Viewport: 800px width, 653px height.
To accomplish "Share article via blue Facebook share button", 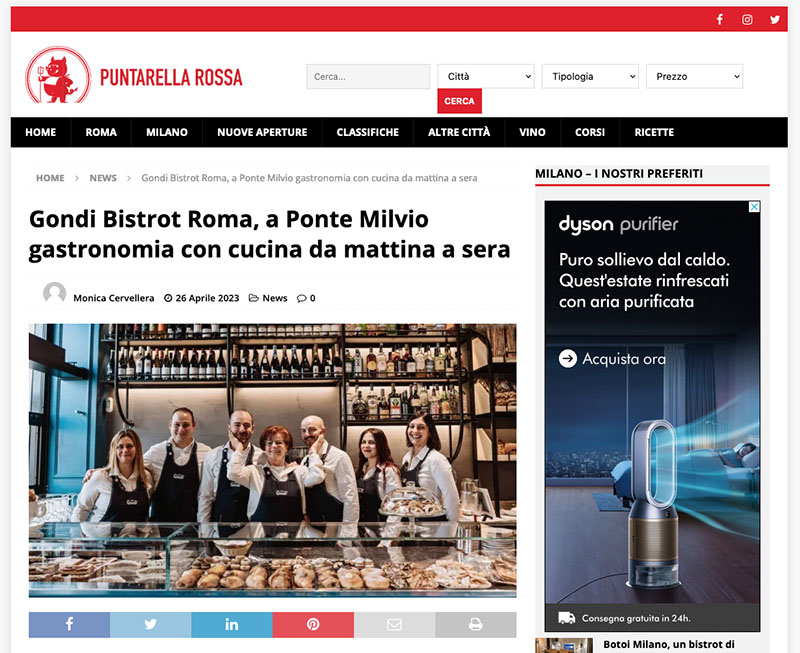I will click(69, 624).
